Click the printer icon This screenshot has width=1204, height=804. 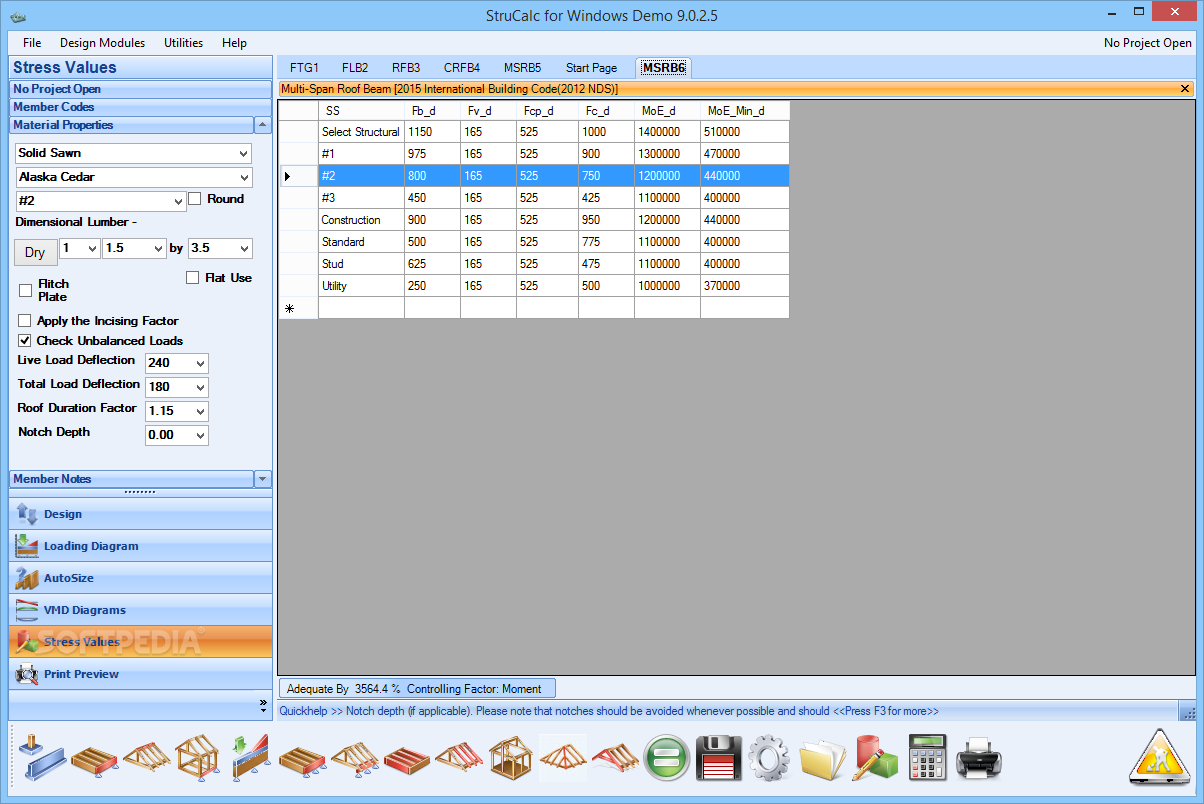[980, 759]
